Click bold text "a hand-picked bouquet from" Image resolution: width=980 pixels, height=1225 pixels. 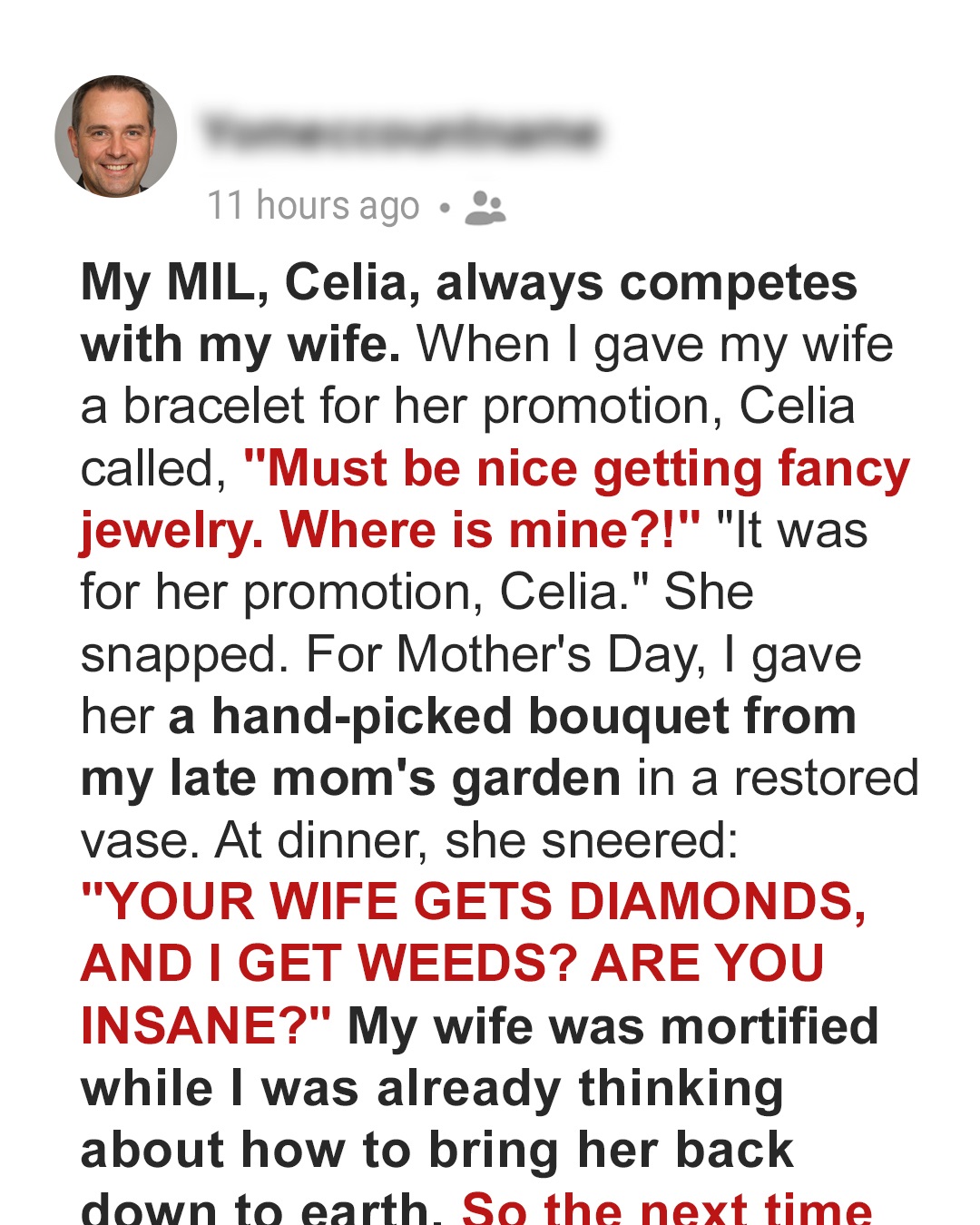[512, 717]
